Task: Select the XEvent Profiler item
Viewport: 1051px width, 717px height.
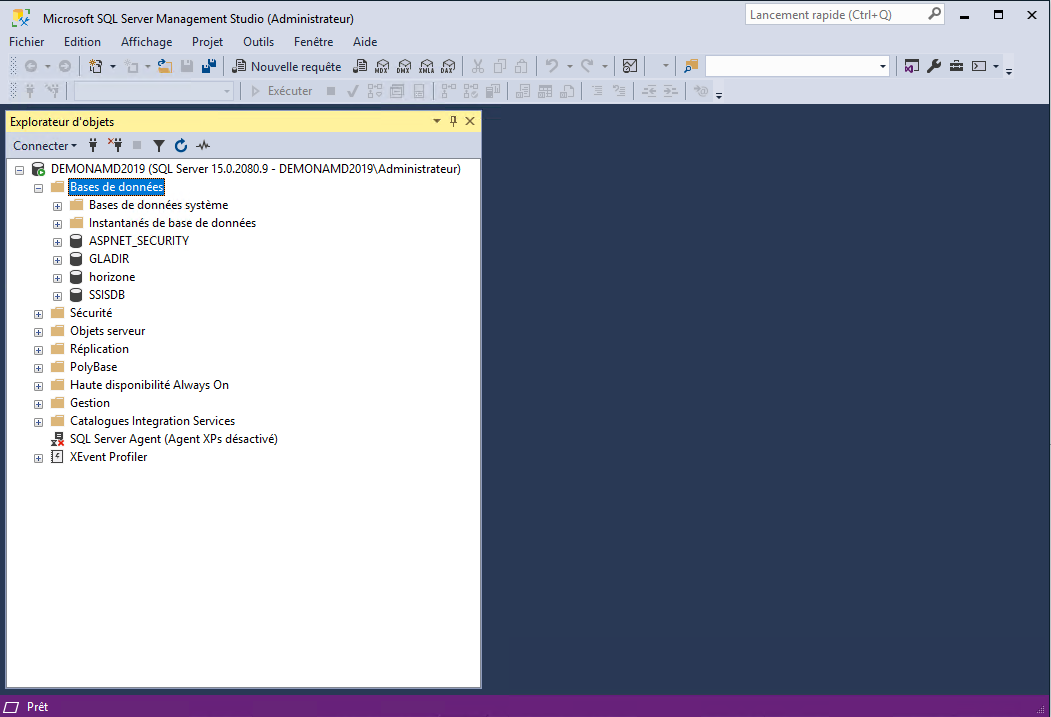Action: pos(109,457)
